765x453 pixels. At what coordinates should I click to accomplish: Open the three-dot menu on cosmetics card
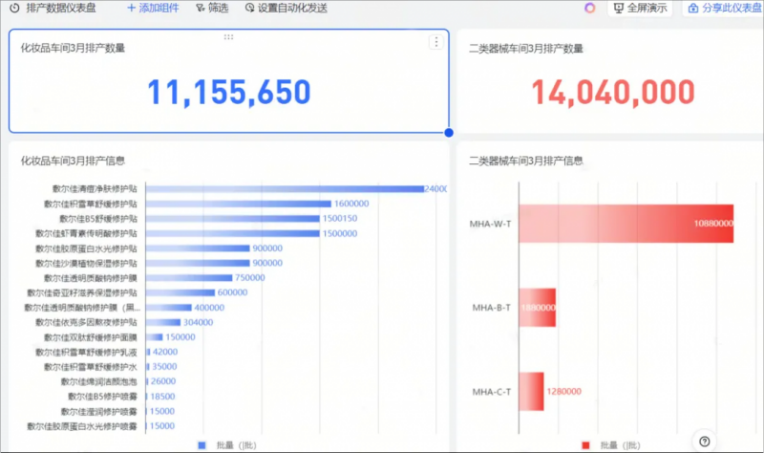(x=436, y=42)
